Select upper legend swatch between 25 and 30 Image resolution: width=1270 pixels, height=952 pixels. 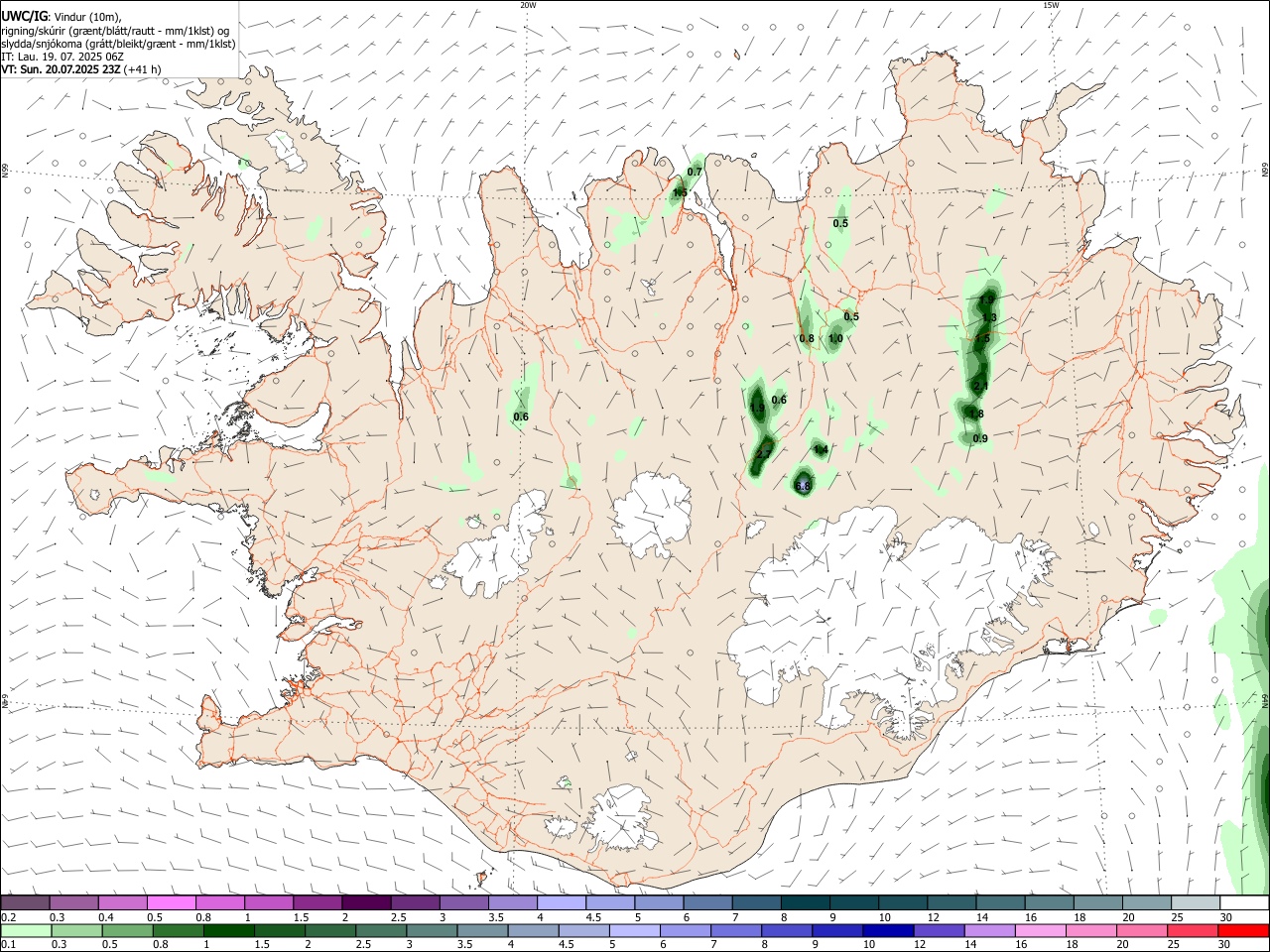coord(1196,903)
